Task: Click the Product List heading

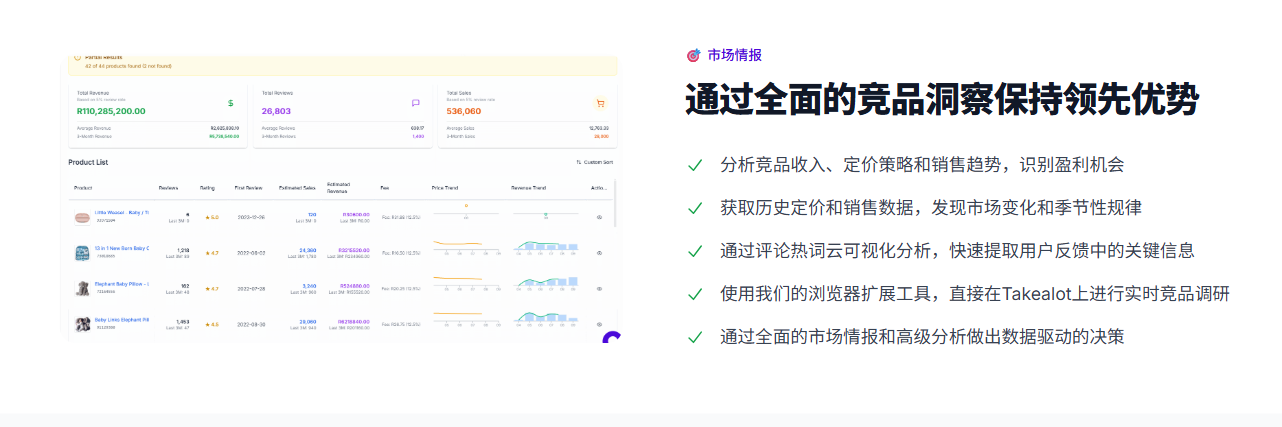Action: click(x=88, y=162)
